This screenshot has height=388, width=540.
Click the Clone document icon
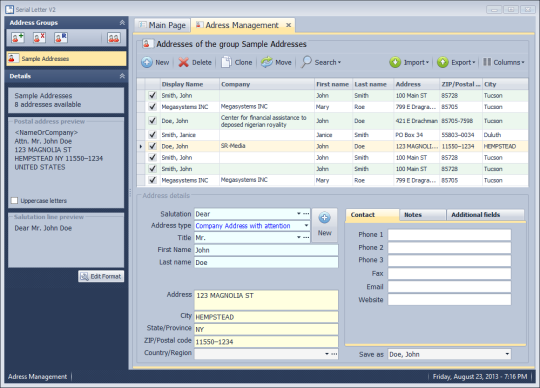pyautogui.click(x=226, y=62)
